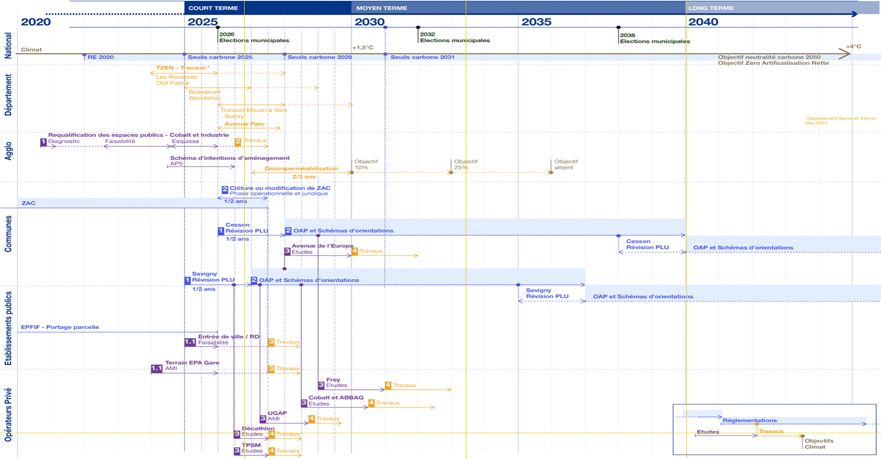Select the 2038 Elections municipales marker

(619, 28)
